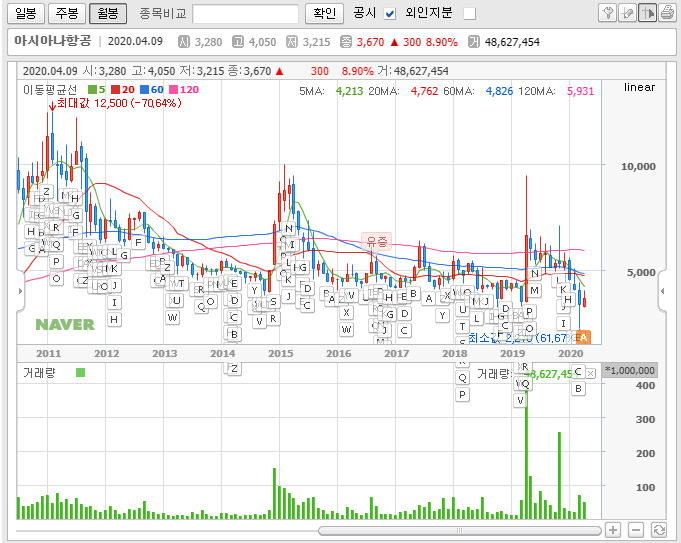
Task: Enable the 외인지분 foreign ownership checkbox
Action: [469, 14]
